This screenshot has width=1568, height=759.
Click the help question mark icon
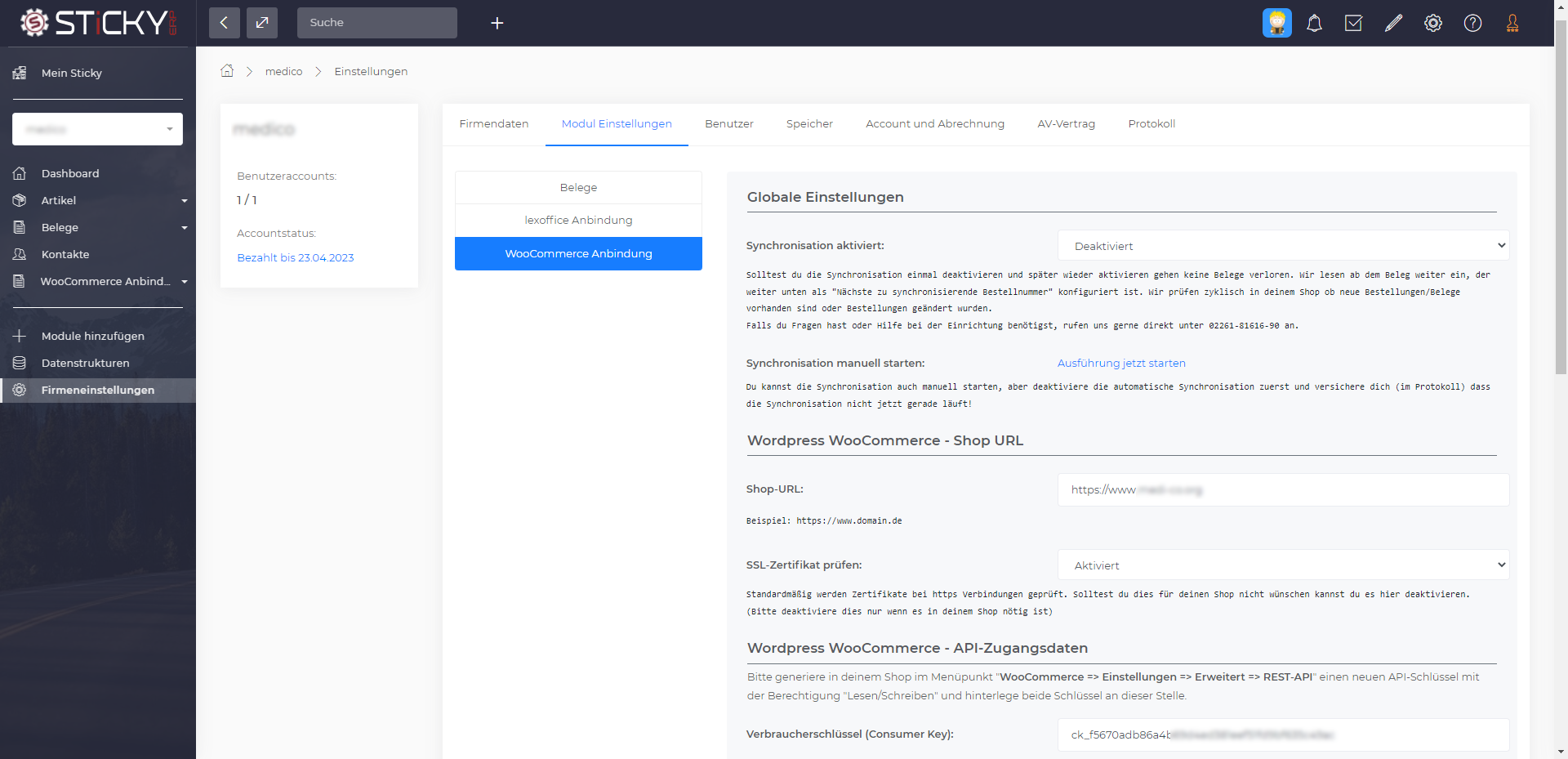pyautogui.click(x=1472, y=23)
